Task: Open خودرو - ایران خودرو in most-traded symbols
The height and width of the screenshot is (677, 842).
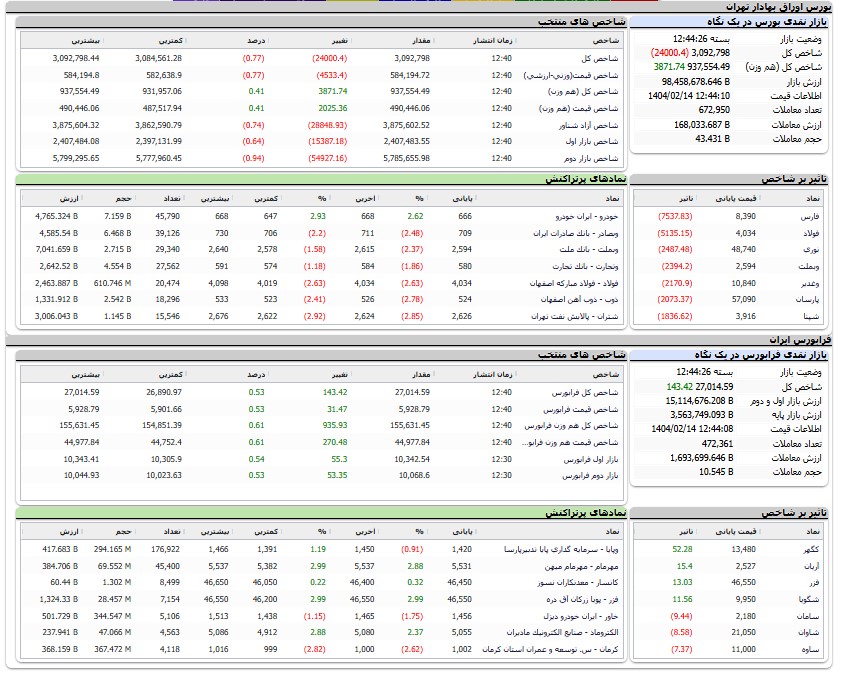Action: coord(587,216)
